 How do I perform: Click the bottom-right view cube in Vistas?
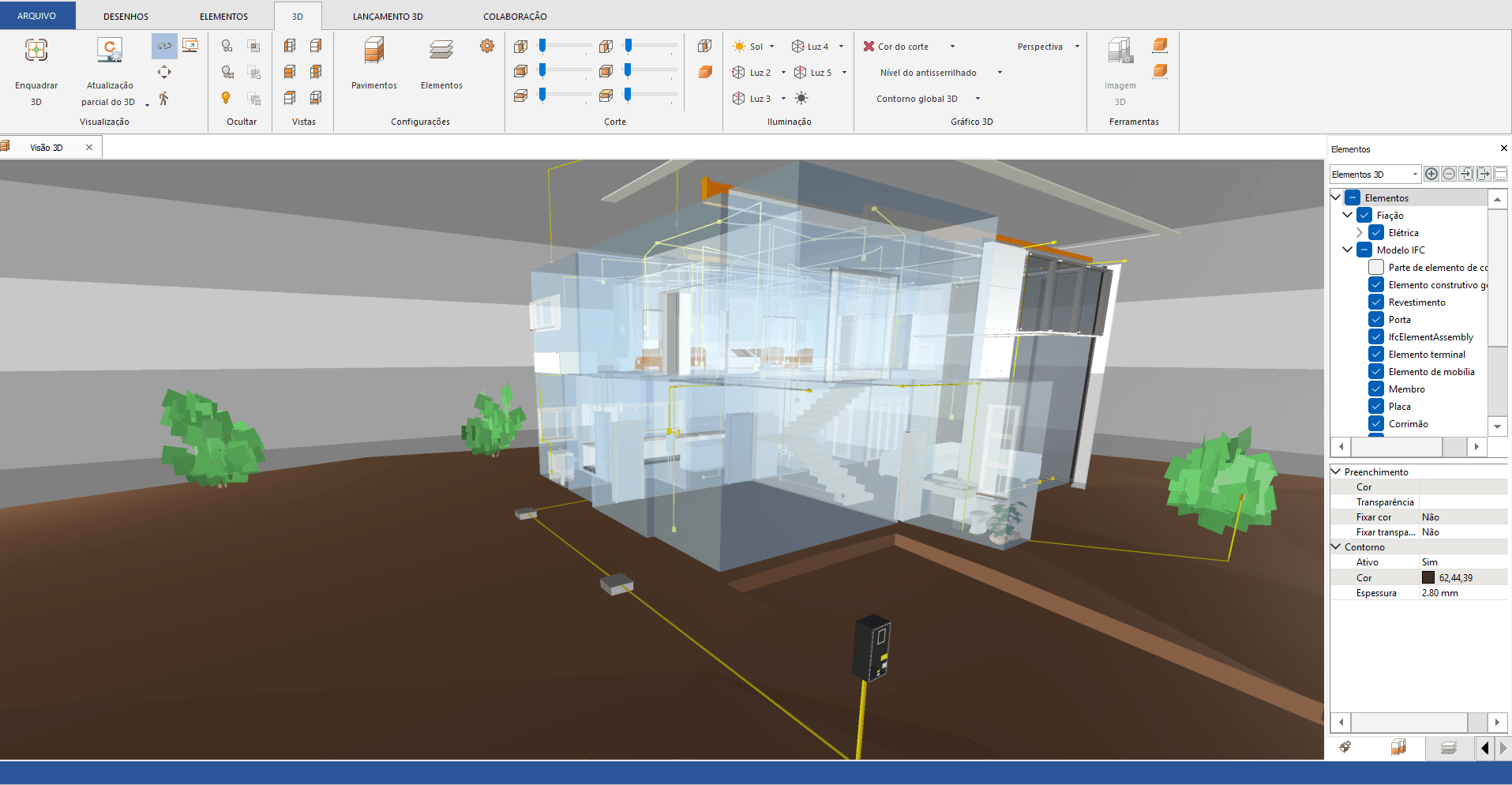tap(316, 98)
